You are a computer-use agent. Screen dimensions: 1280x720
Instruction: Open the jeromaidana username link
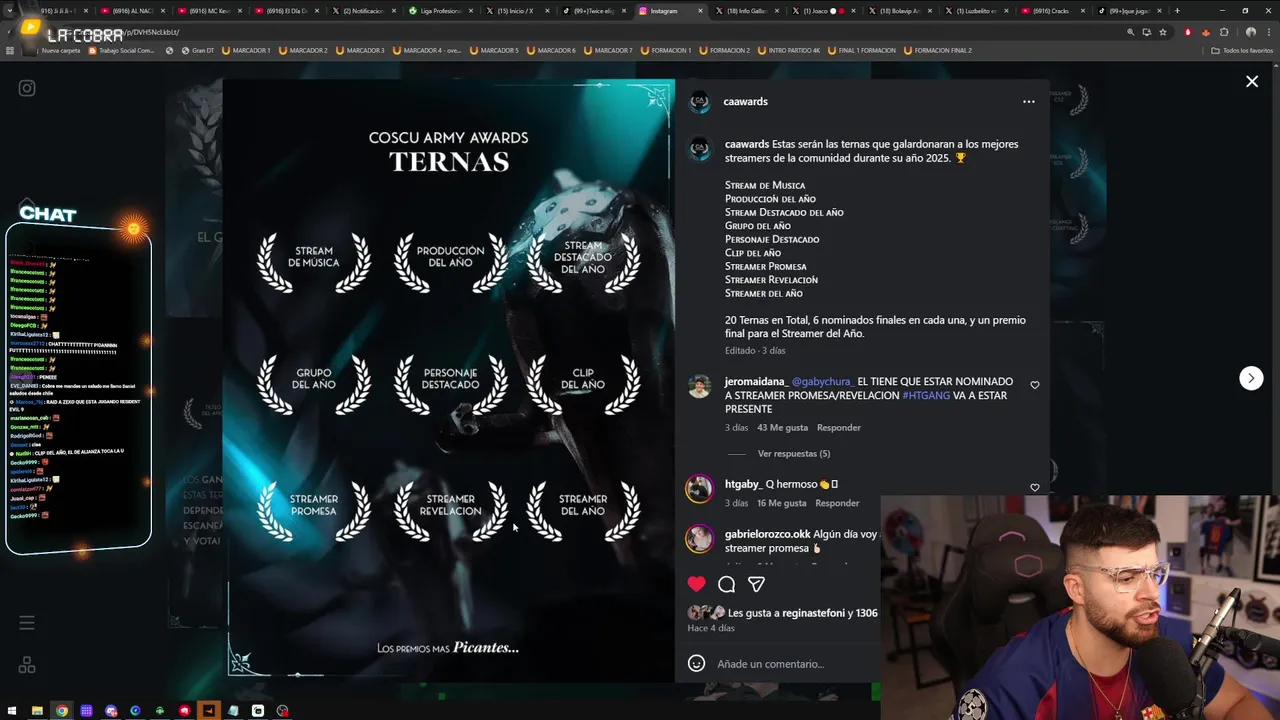tap(755, 382)
